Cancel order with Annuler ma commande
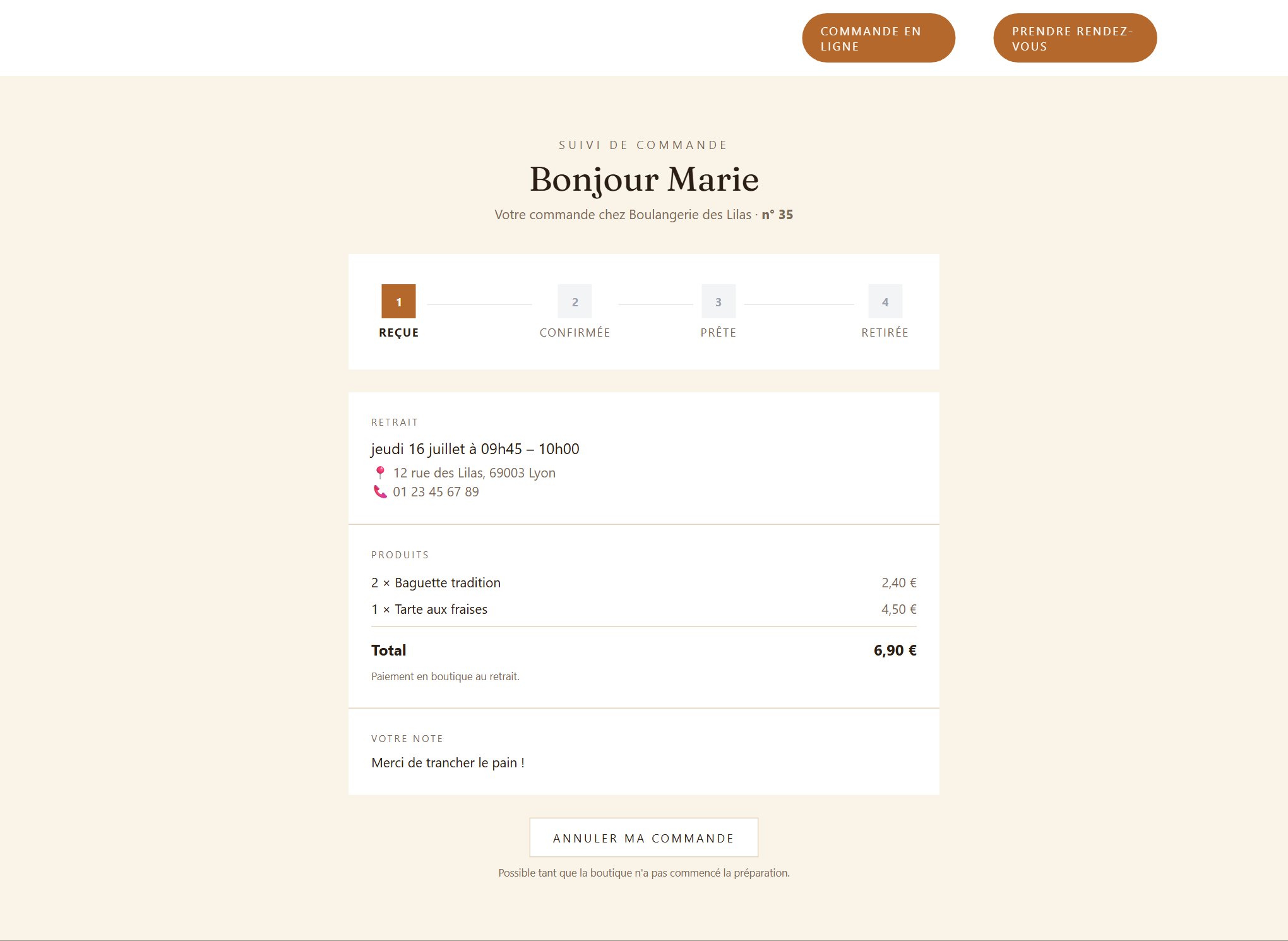This screenshot has width=1288, height=941. [643, 837]
